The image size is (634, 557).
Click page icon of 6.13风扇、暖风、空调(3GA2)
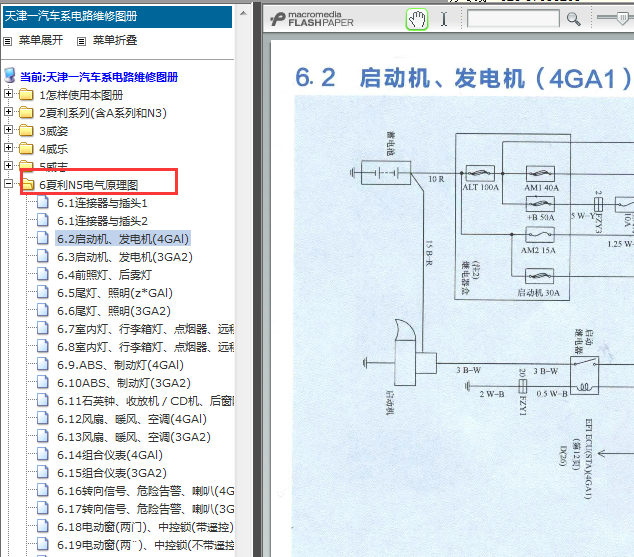tap(43, 435)
